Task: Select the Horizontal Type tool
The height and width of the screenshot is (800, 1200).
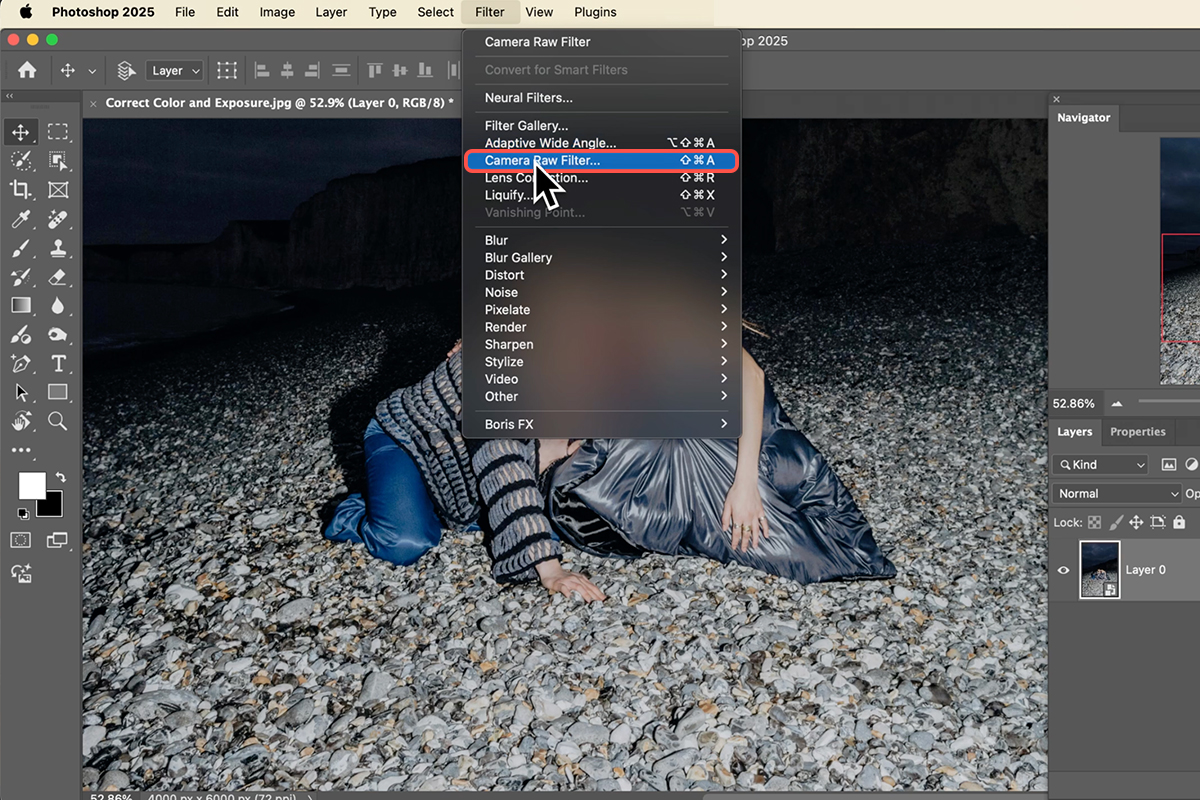Action: 58,364
